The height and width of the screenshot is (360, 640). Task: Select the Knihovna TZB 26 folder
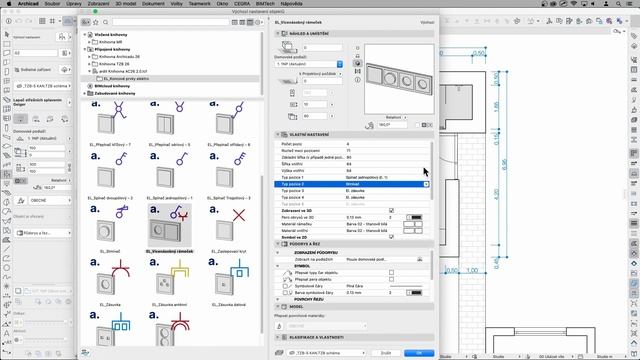pos(114,64)
